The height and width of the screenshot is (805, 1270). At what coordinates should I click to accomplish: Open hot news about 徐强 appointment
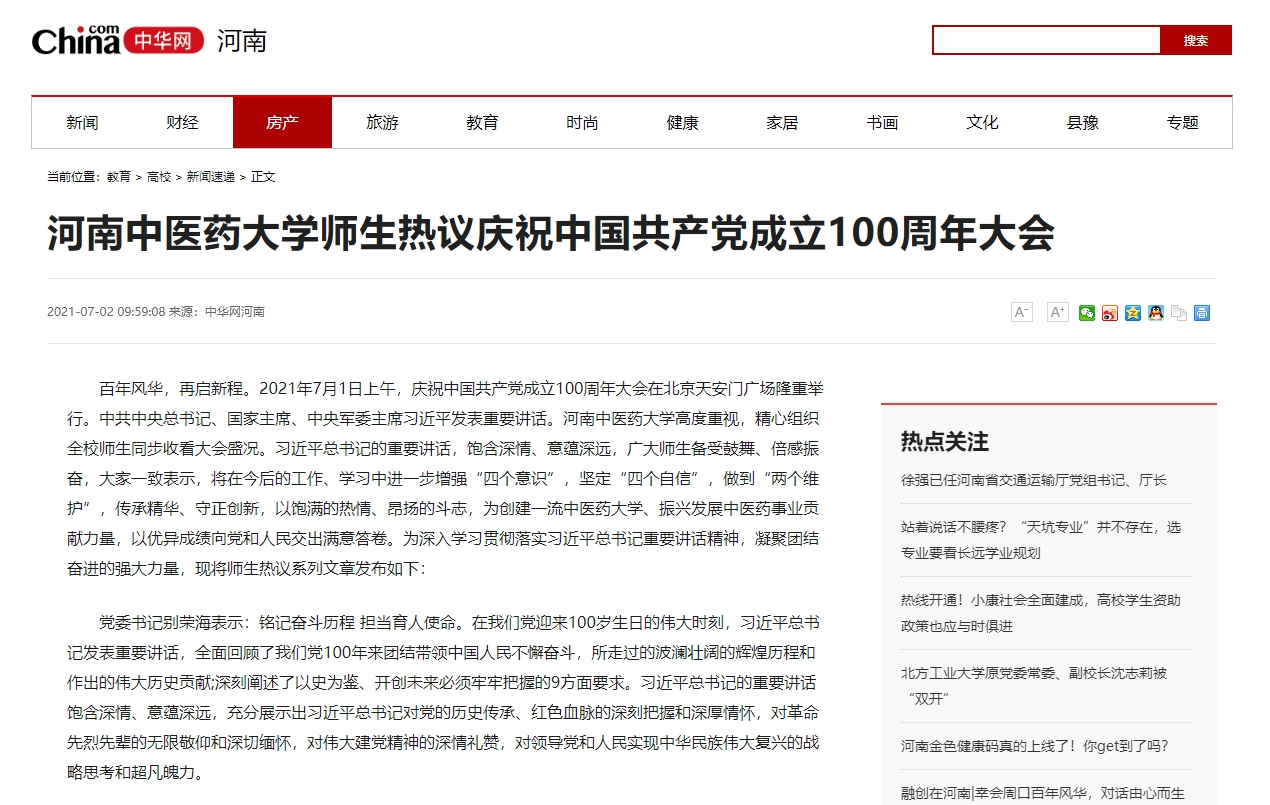[x=1034, y=480]
